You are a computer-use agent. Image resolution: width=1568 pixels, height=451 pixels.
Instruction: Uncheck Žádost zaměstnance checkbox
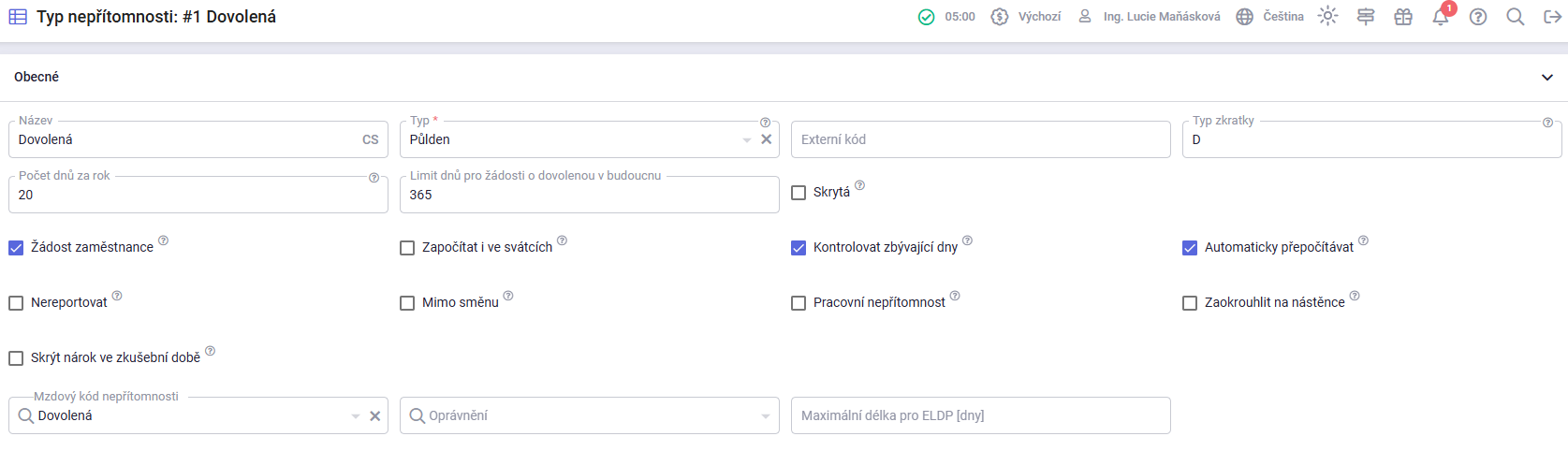[x=16, y=248]
